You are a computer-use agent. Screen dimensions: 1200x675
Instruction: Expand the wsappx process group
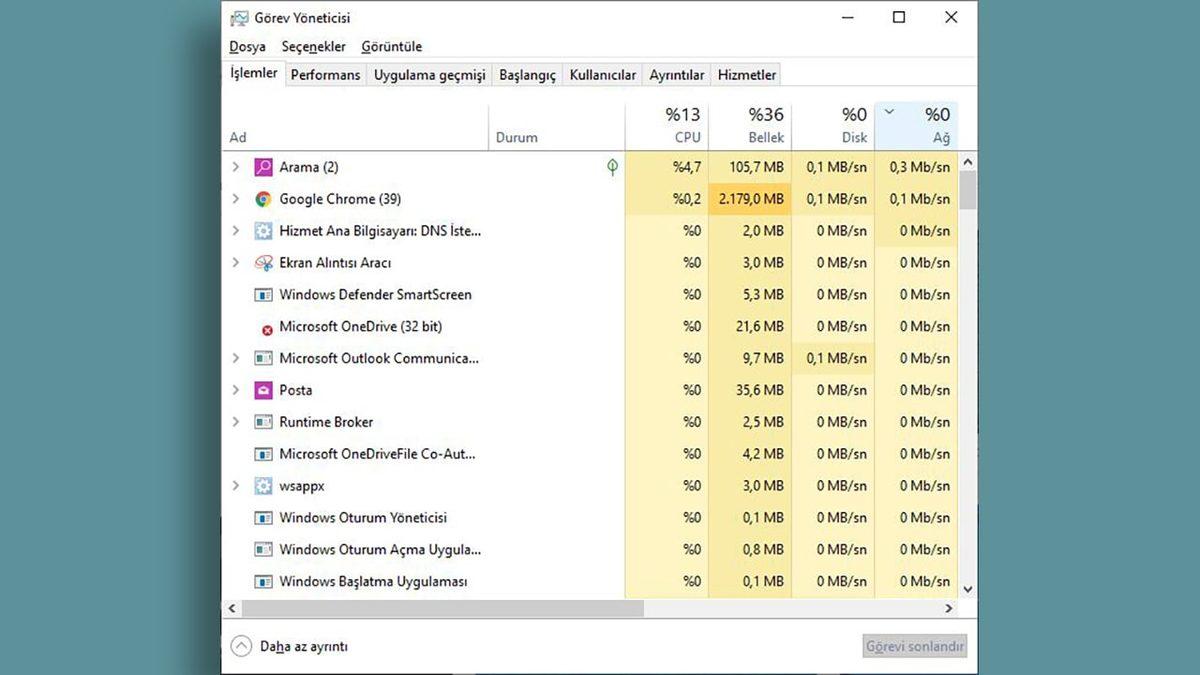pos(235,486)
